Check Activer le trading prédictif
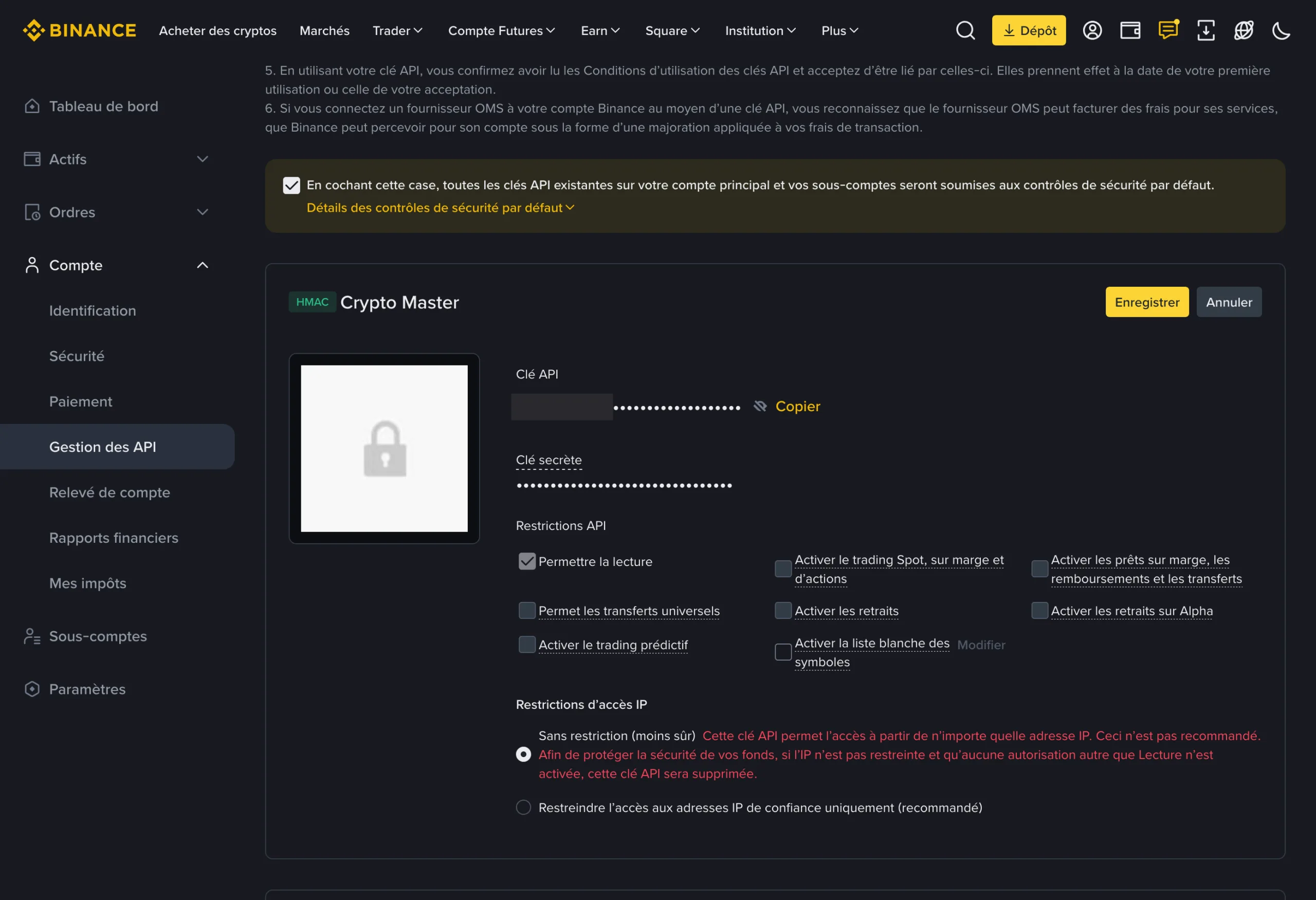 click(527, 645)
